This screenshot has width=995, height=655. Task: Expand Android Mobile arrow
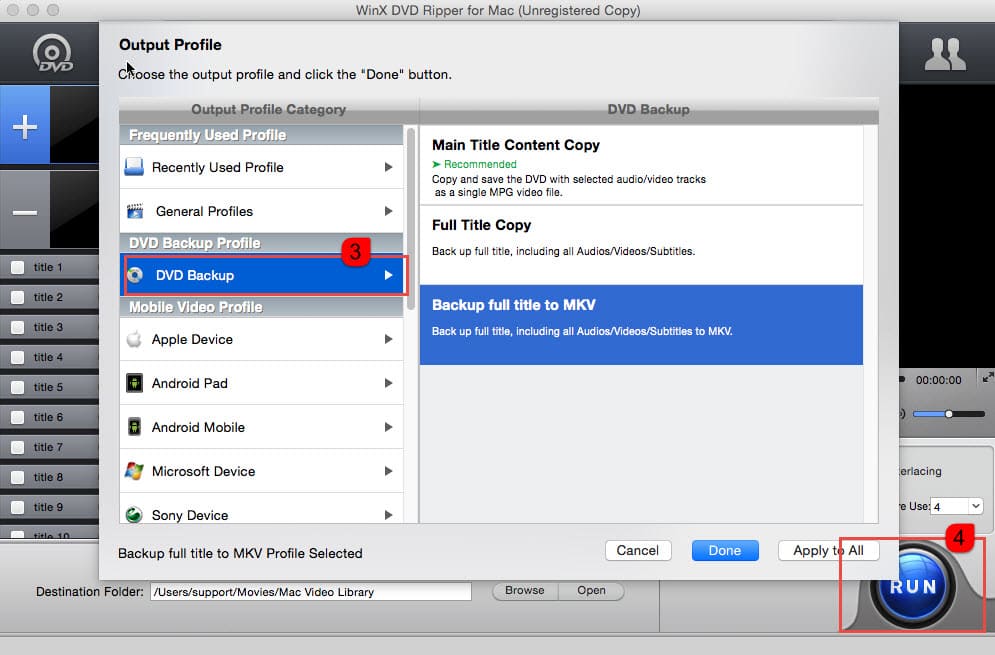pos(388,427)
